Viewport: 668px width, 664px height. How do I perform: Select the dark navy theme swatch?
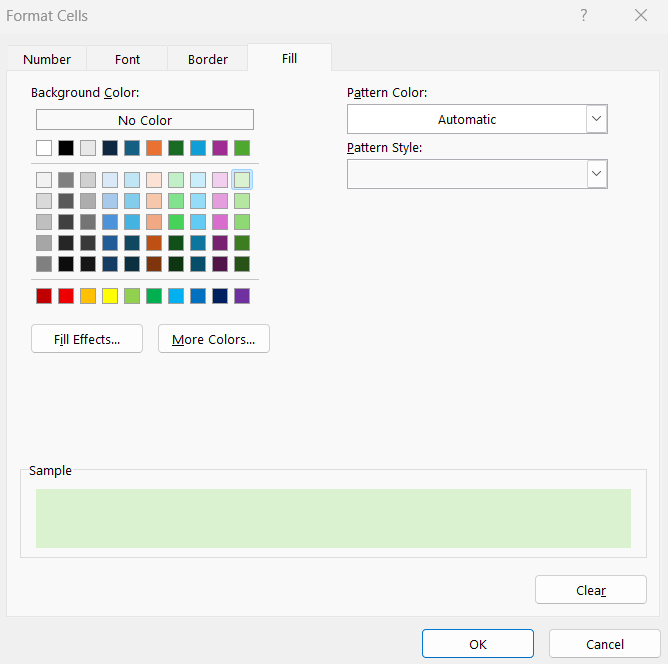(x=110, y=148)
